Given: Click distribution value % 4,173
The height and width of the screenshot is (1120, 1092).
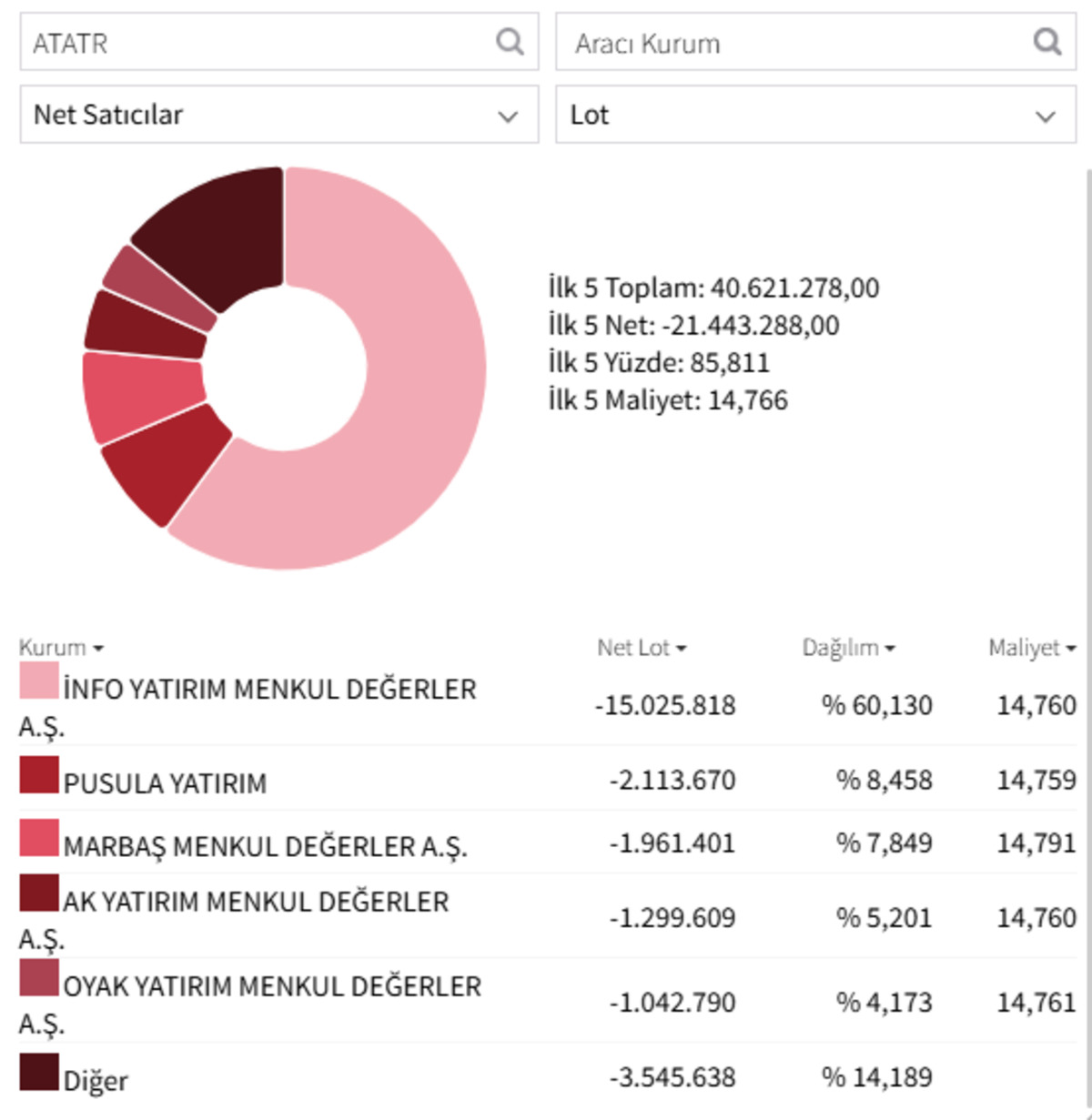Looking at the screenshot, I should coord(885,1002).
